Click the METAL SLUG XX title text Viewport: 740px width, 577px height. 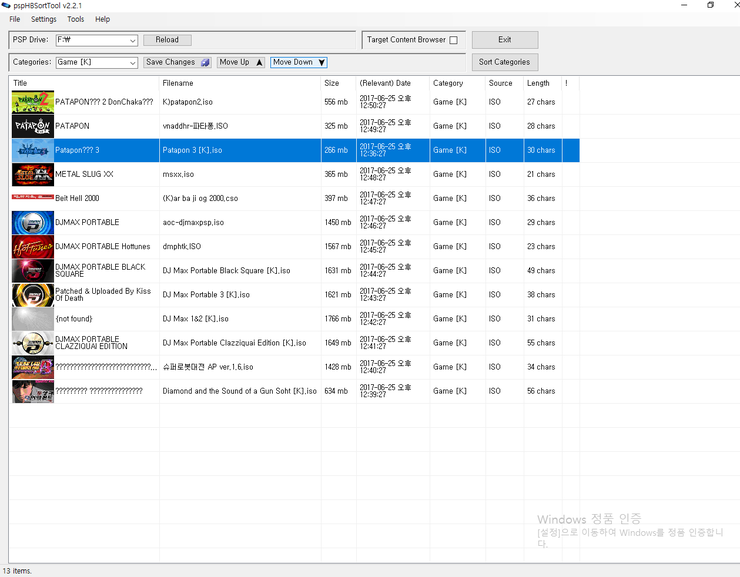(84, 174)
